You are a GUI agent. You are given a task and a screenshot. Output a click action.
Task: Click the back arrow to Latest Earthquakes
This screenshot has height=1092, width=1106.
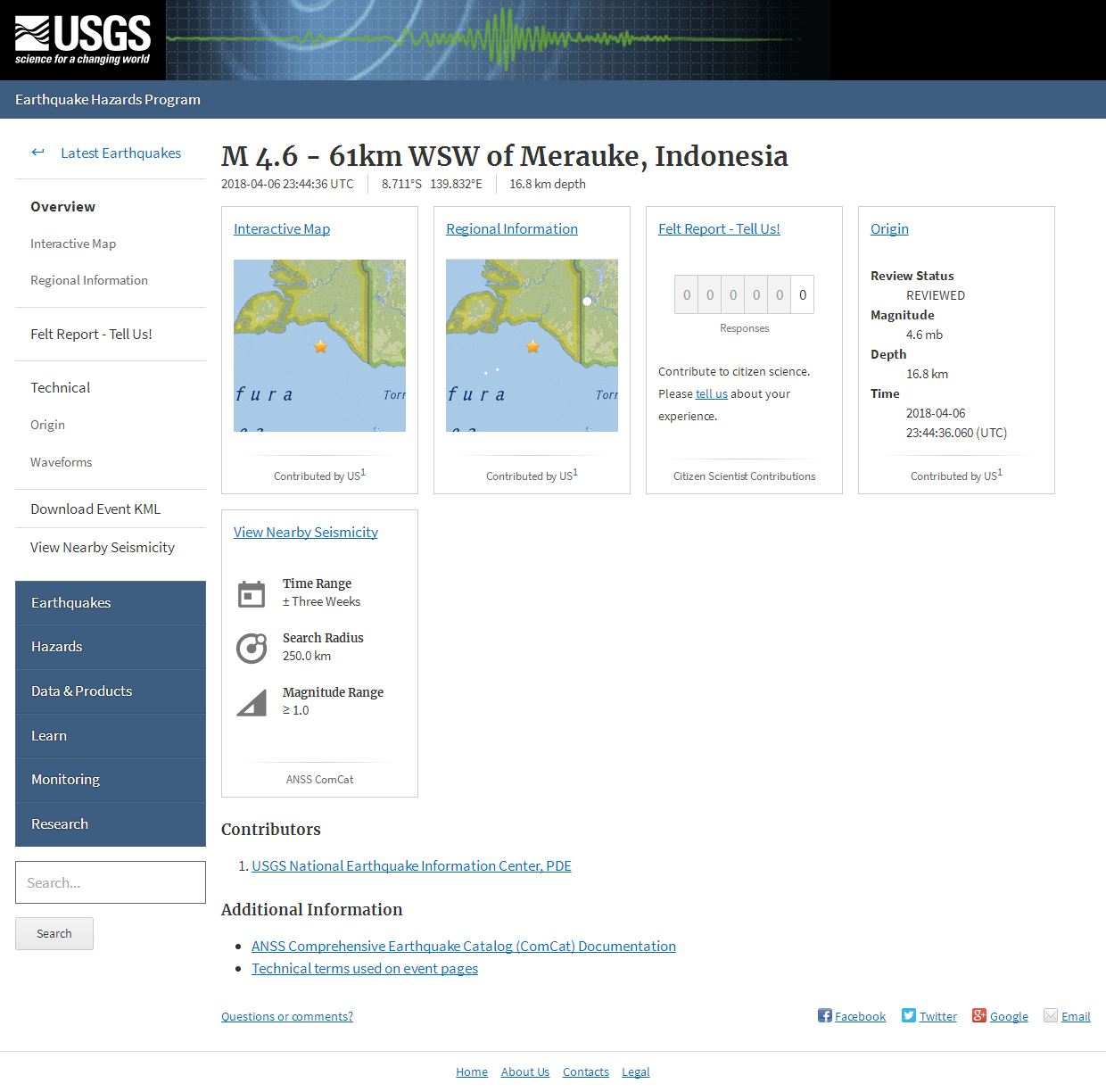click(37, 152)
